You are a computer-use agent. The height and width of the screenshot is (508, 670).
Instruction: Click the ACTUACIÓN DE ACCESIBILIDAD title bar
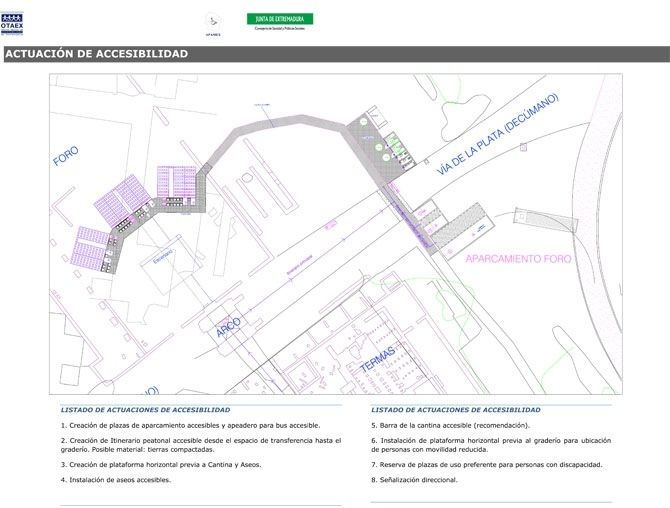(96, 54)
